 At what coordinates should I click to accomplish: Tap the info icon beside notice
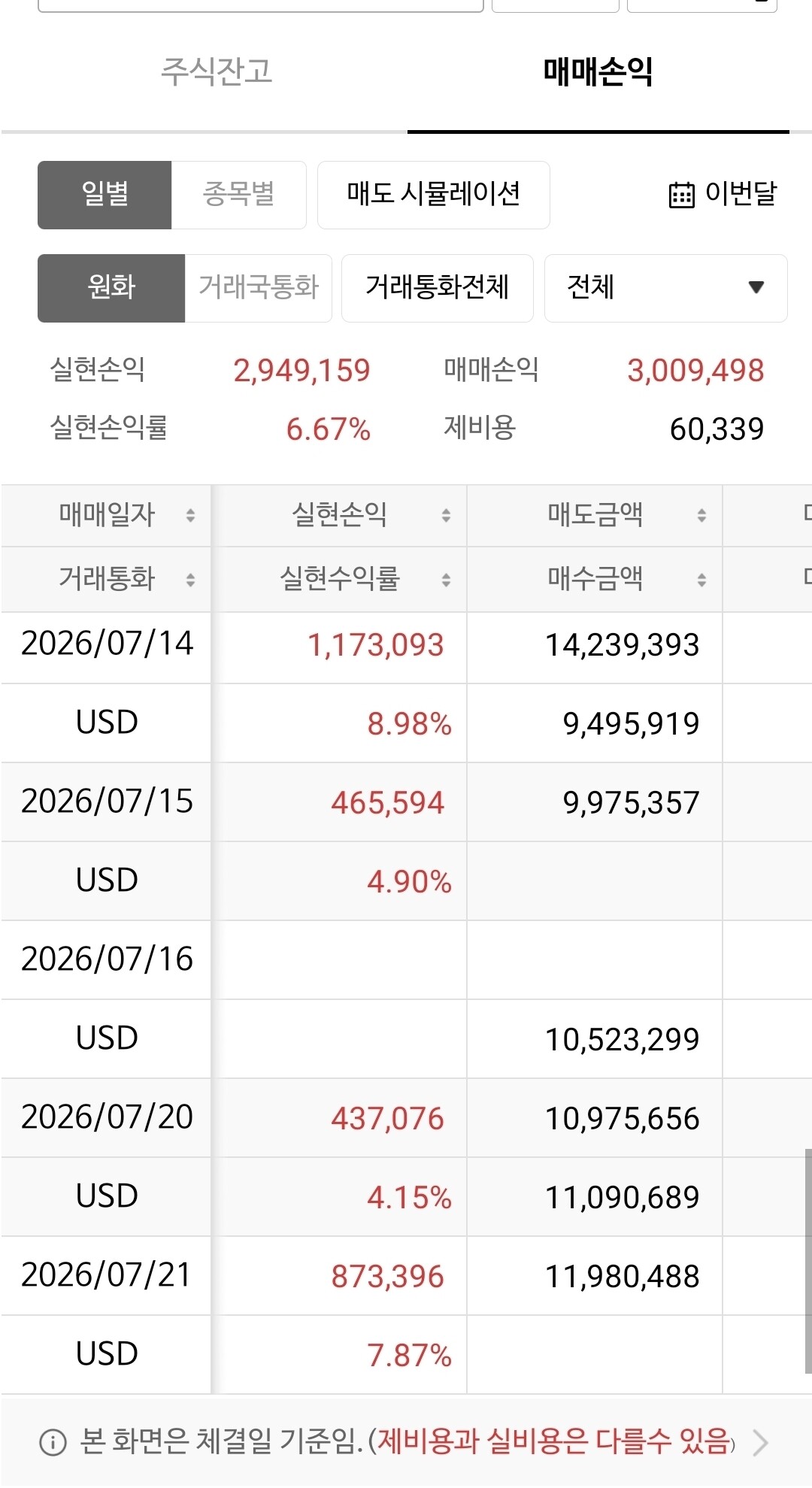(53, 1442)
